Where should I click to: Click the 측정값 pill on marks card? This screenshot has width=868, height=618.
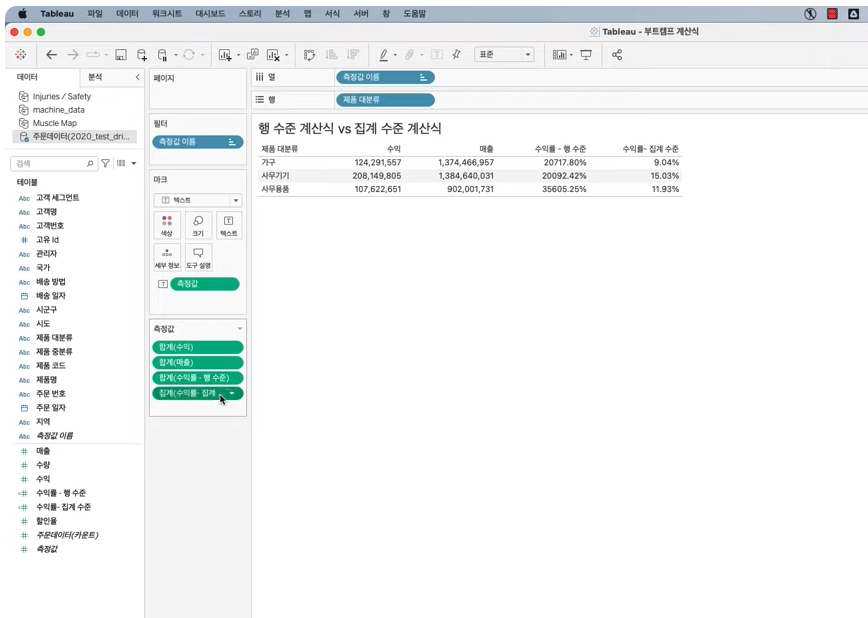(205, 284)
